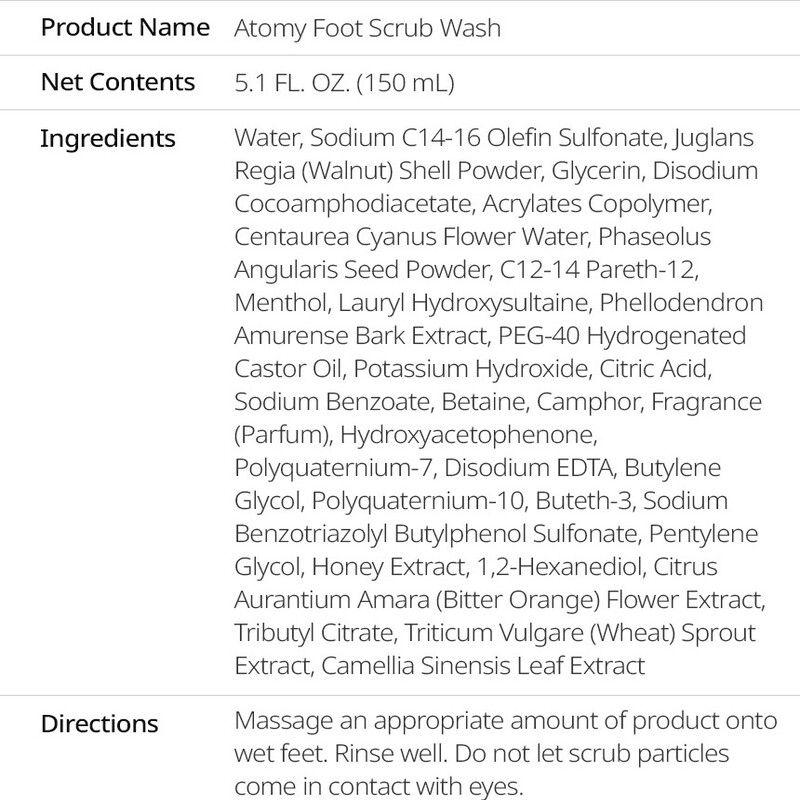This screenshot has height=800, width=800.
Task: Click Potassium Hydroxide in the list
Action: (x=465, y=367)
